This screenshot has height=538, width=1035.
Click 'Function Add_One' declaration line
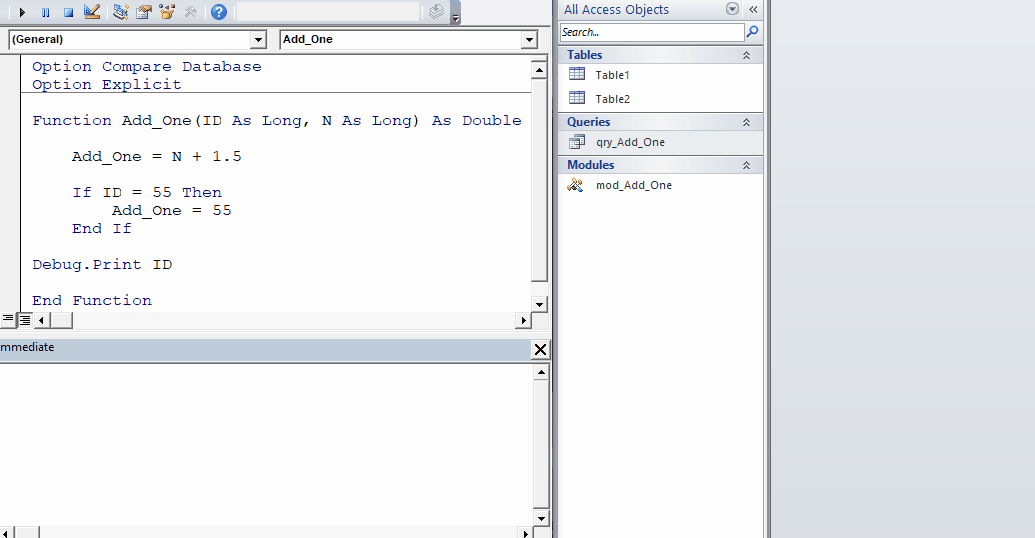[x=277, y=120]
